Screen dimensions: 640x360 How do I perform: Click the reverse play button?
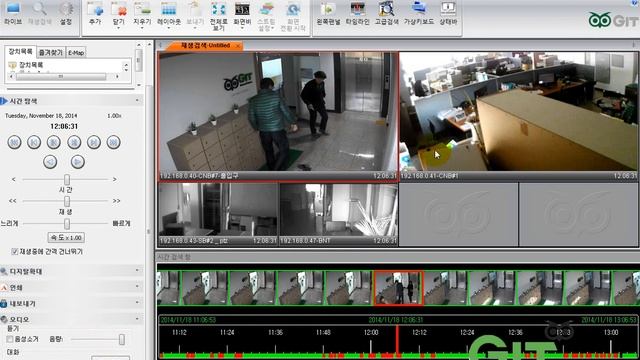[50, 162]
